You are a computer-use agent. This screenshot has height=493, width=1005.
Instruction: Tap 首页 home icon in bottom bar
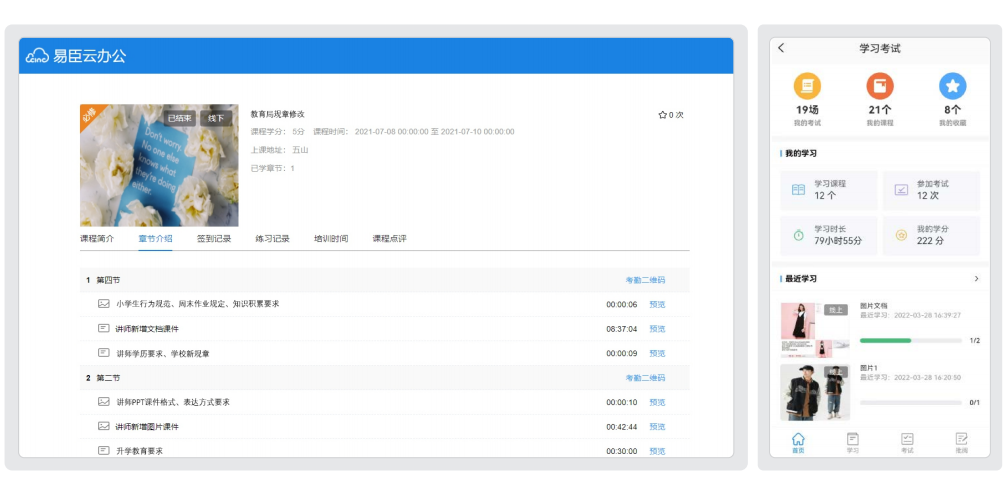pyautogui.click(x=798, y=439)
